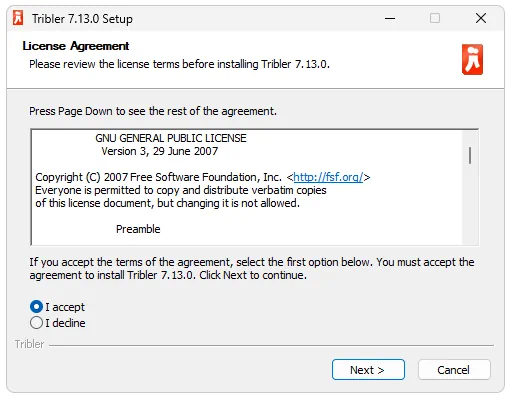Click the Cancel button
This screenshot has width=510, height=398.
tap(454, 370)
